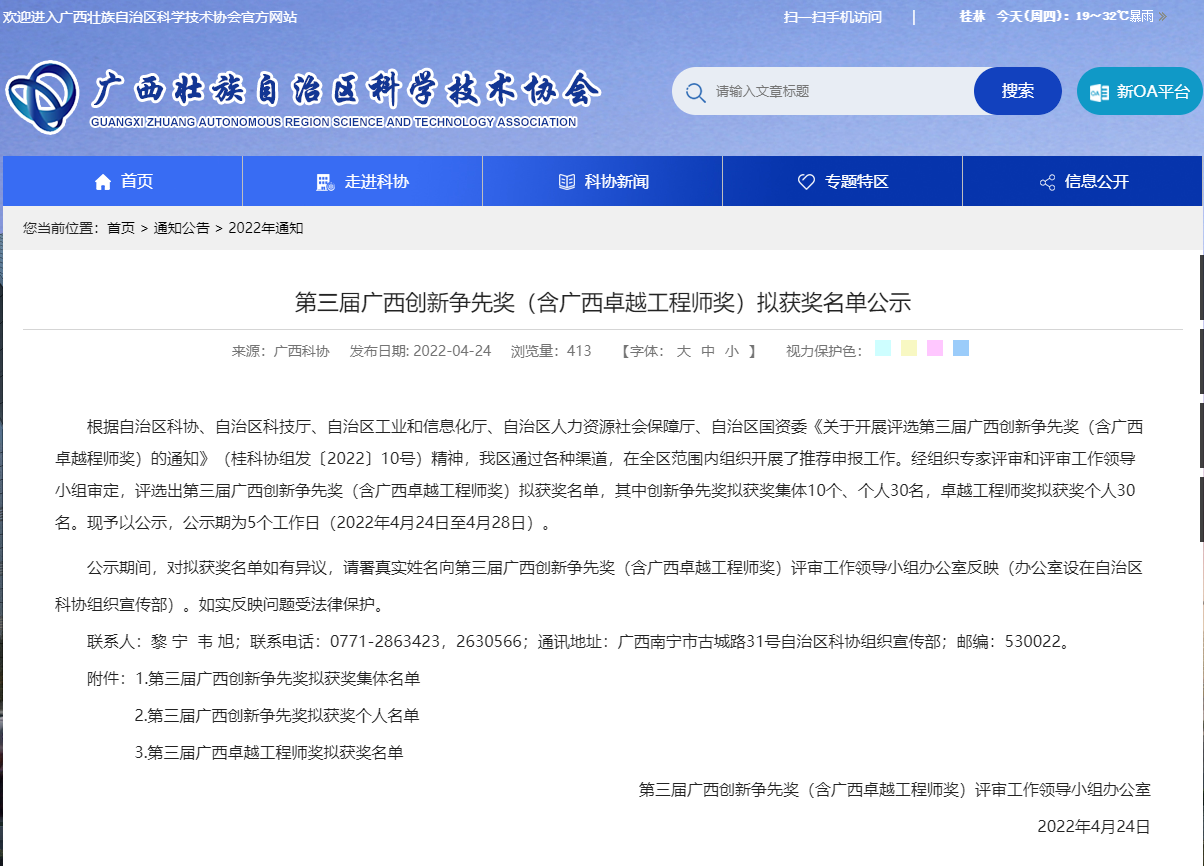Screen dimensions: 1204x866
Task: Click the article title 拟获奖名单公示
Action: tap(602, 302)
